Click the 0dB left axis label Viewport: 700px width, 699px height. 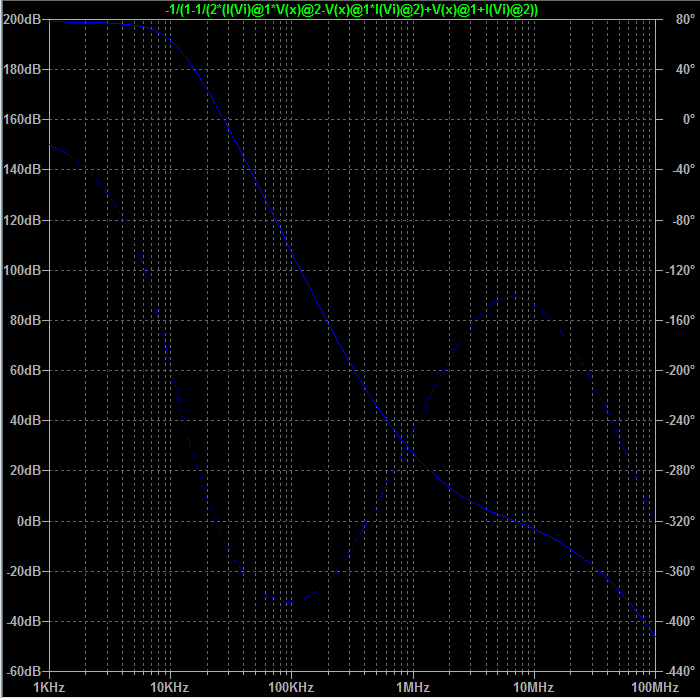pyautogui.click(x=29, y=521)
